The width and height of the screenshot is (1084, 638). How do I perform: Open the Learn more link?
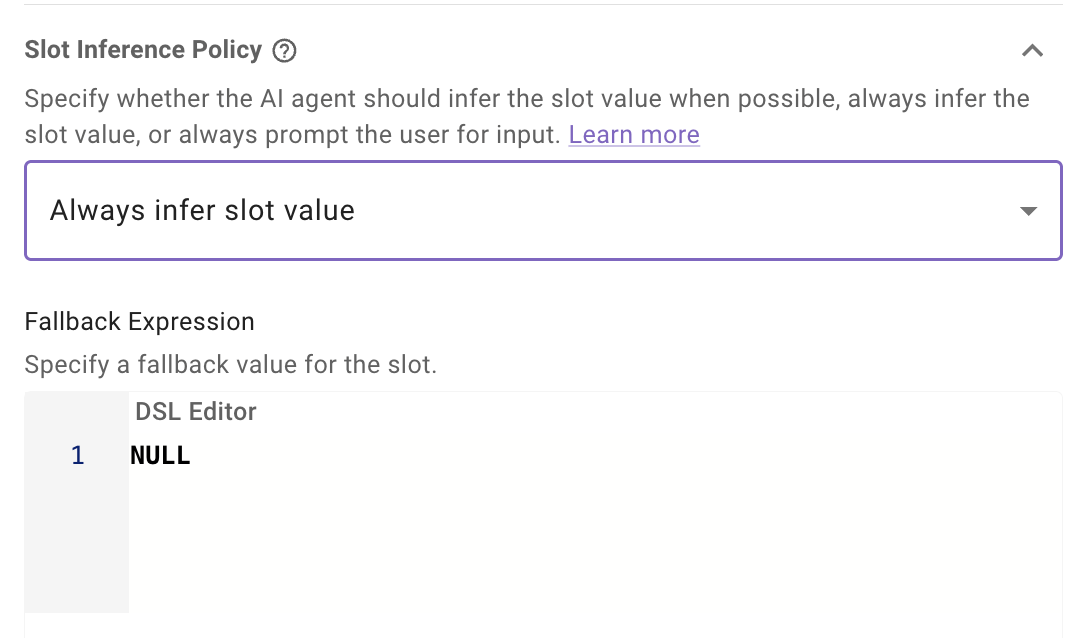pos(634,135)
